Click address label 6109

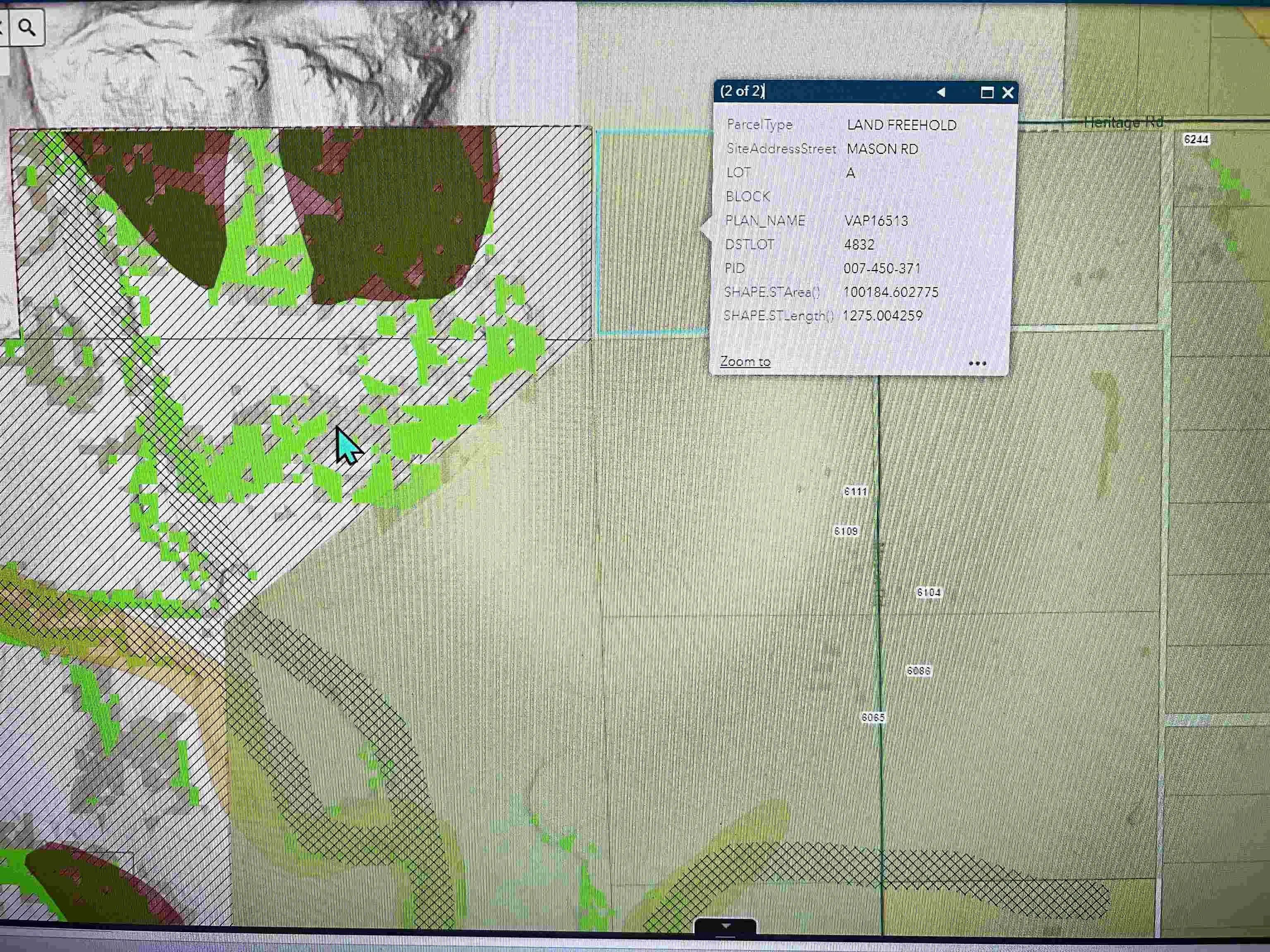846,531
